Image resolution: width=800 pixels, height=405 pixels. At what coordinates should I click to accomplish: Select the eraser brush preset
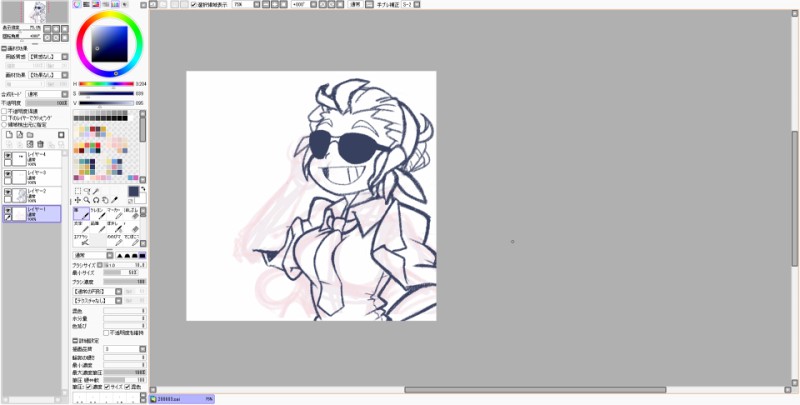132,214
